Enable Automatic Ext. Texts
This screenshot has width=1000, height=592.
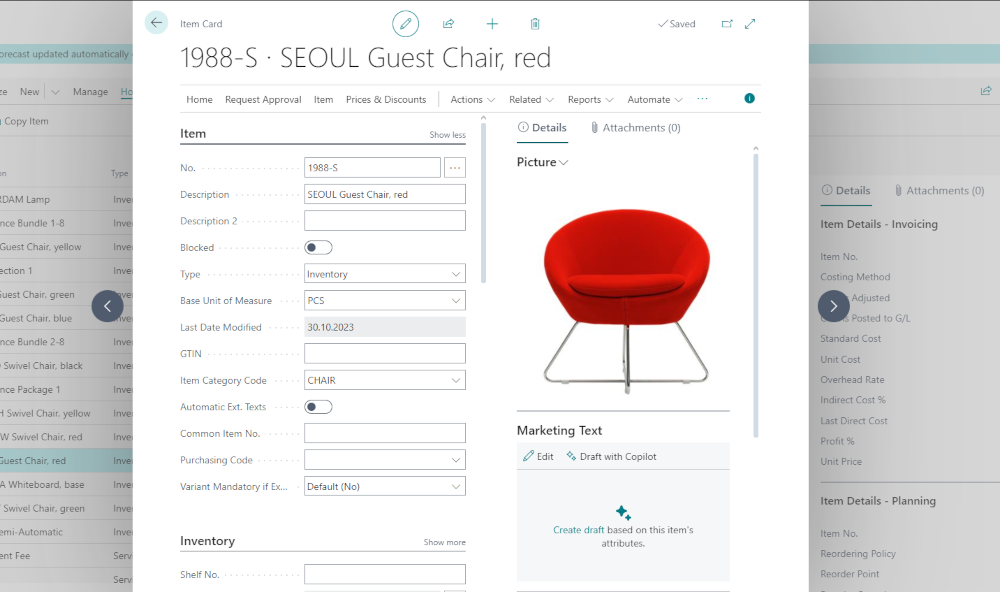tap(318, 406)
